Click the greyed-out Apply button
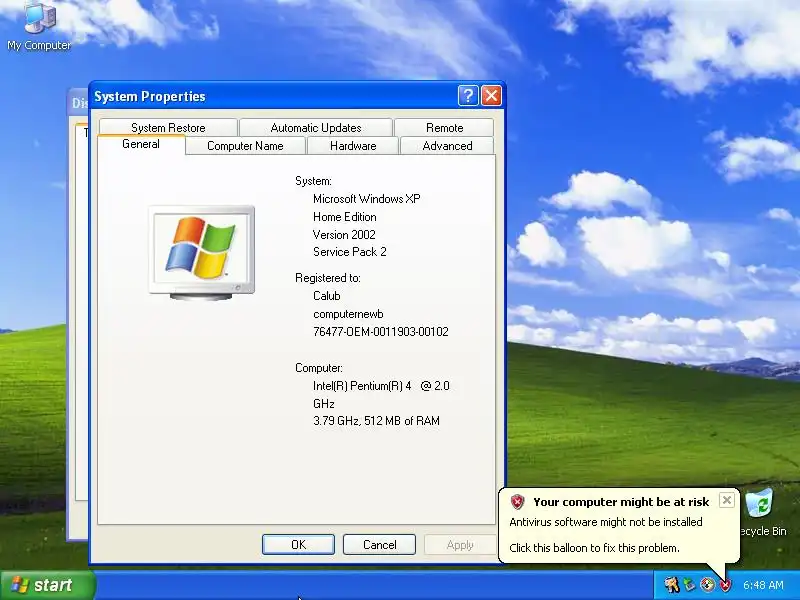800x600 pixels. (x=460, y=544)
